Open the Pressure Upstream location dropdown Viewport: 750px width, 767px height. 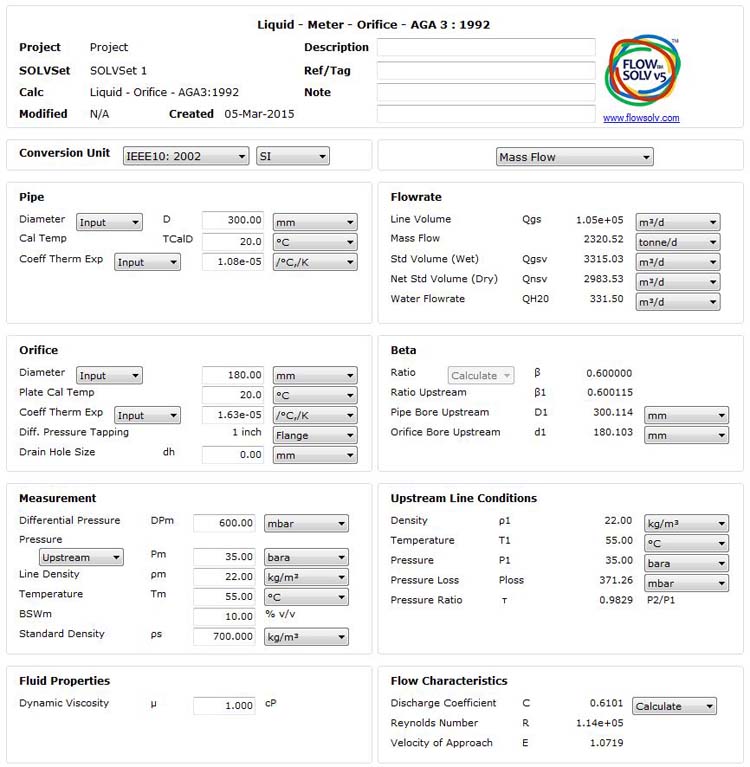click(x=81, y=557)
